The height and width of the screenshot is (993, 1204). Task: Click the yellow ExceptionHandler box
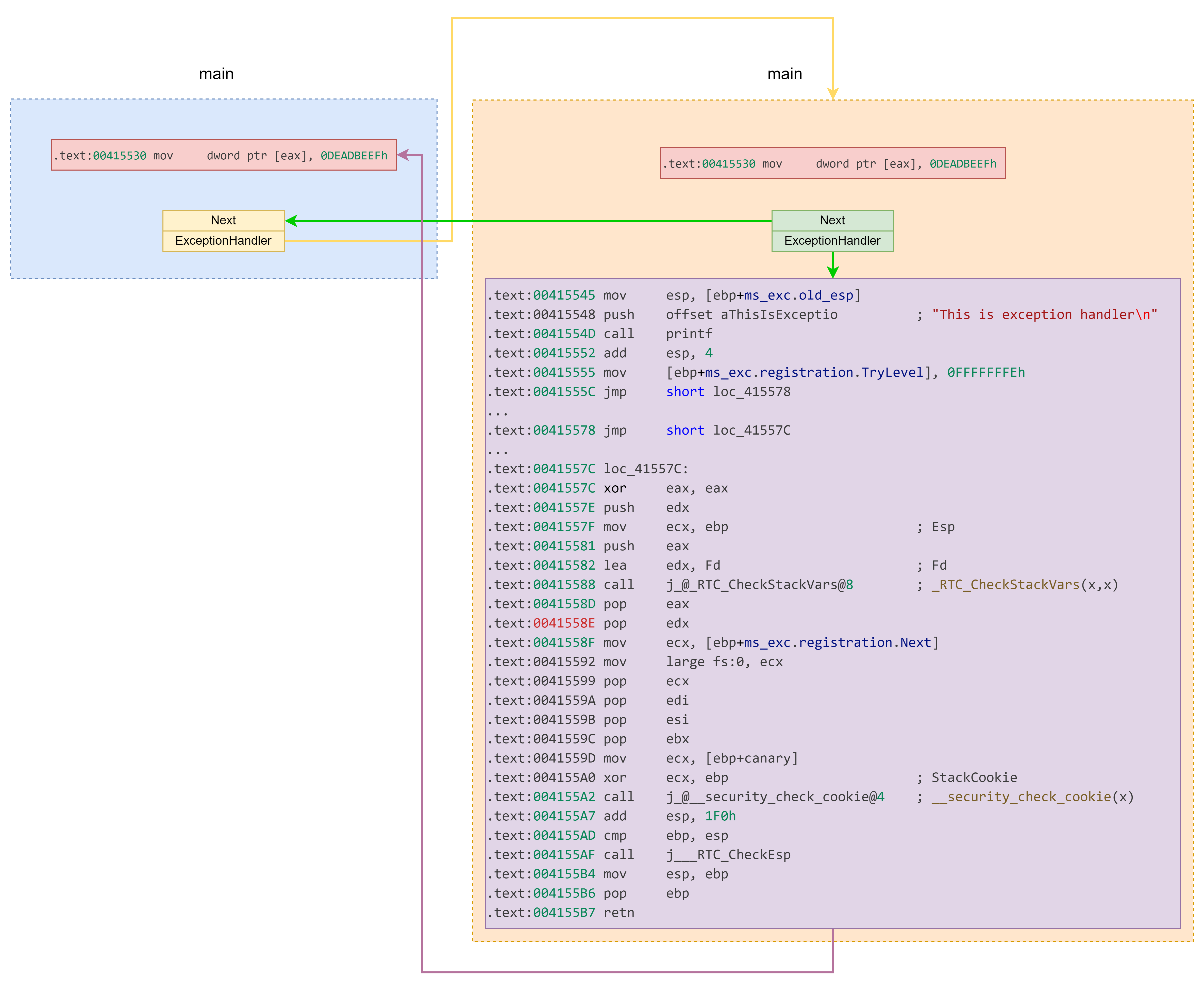(x=224, y=241)
